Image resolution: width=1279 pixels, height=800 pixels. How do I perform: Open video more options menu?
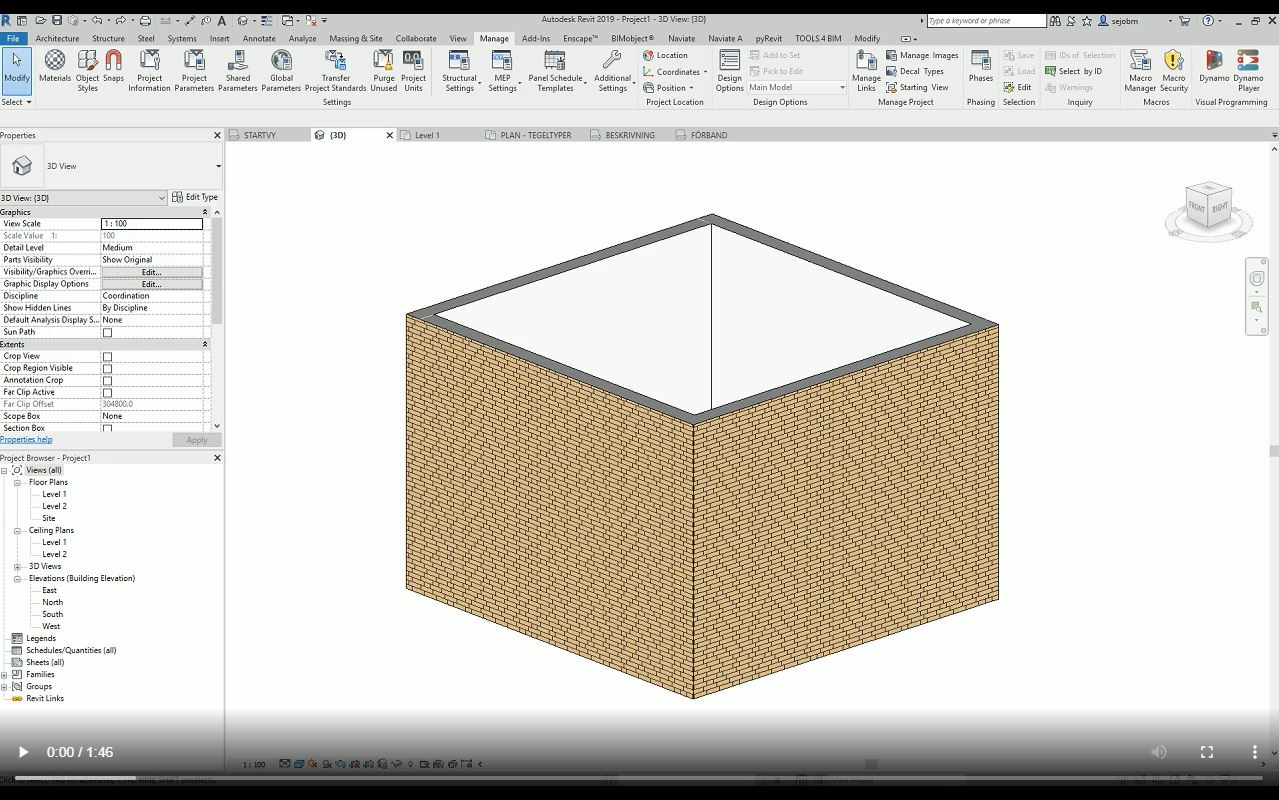click(x=1255, y=752)
